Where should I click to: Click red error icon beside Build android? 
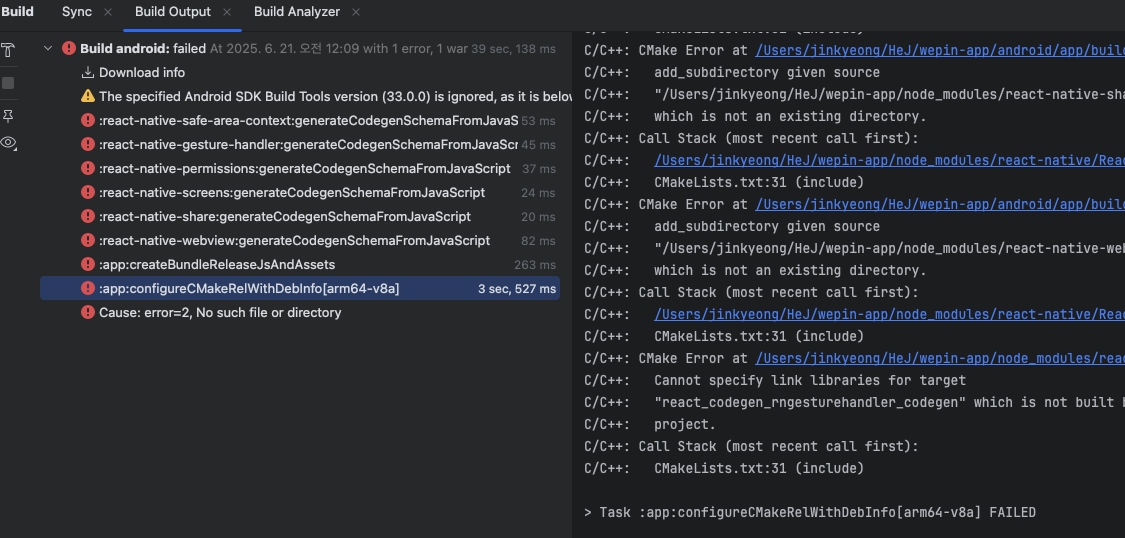[x=69, y=48]
